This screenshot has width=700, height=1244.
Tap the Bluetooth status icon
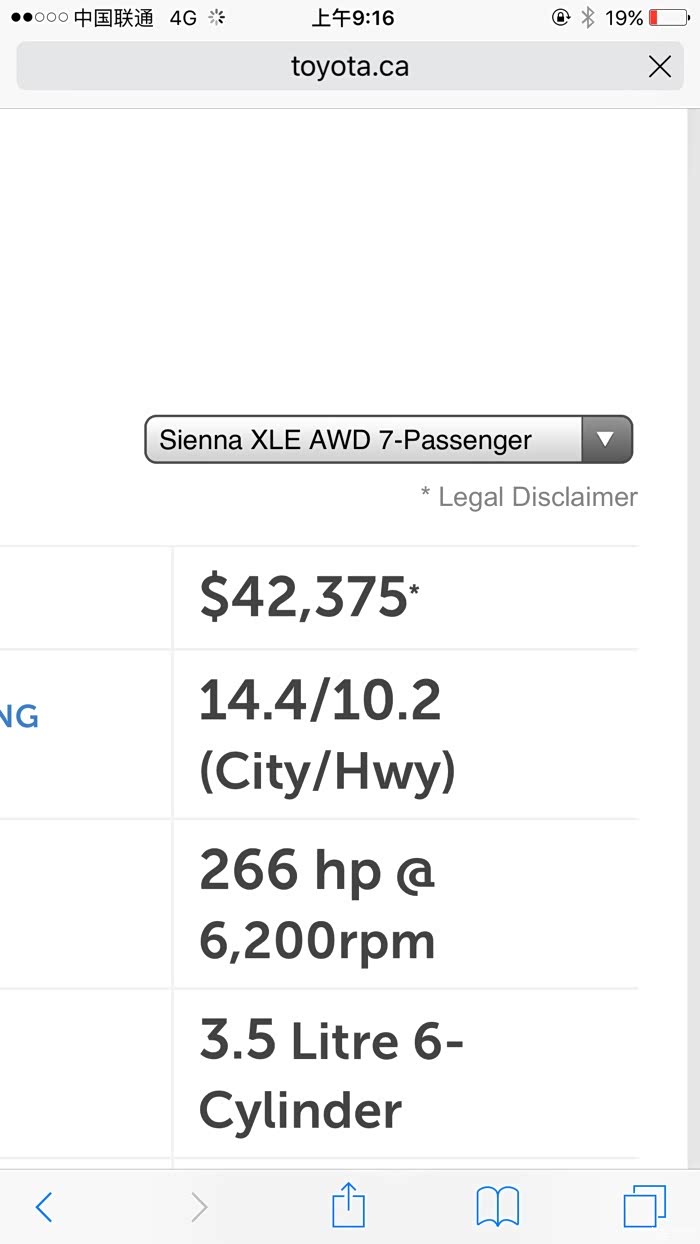point(588,18)
